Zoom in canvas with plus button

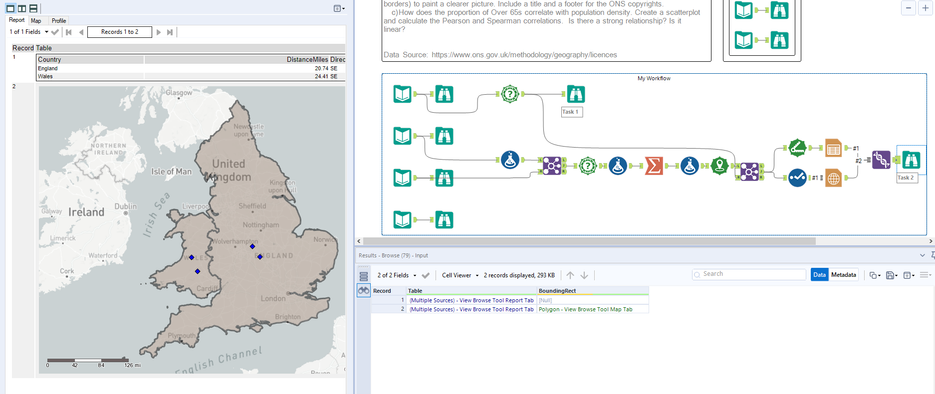click(x=924, y=8)
